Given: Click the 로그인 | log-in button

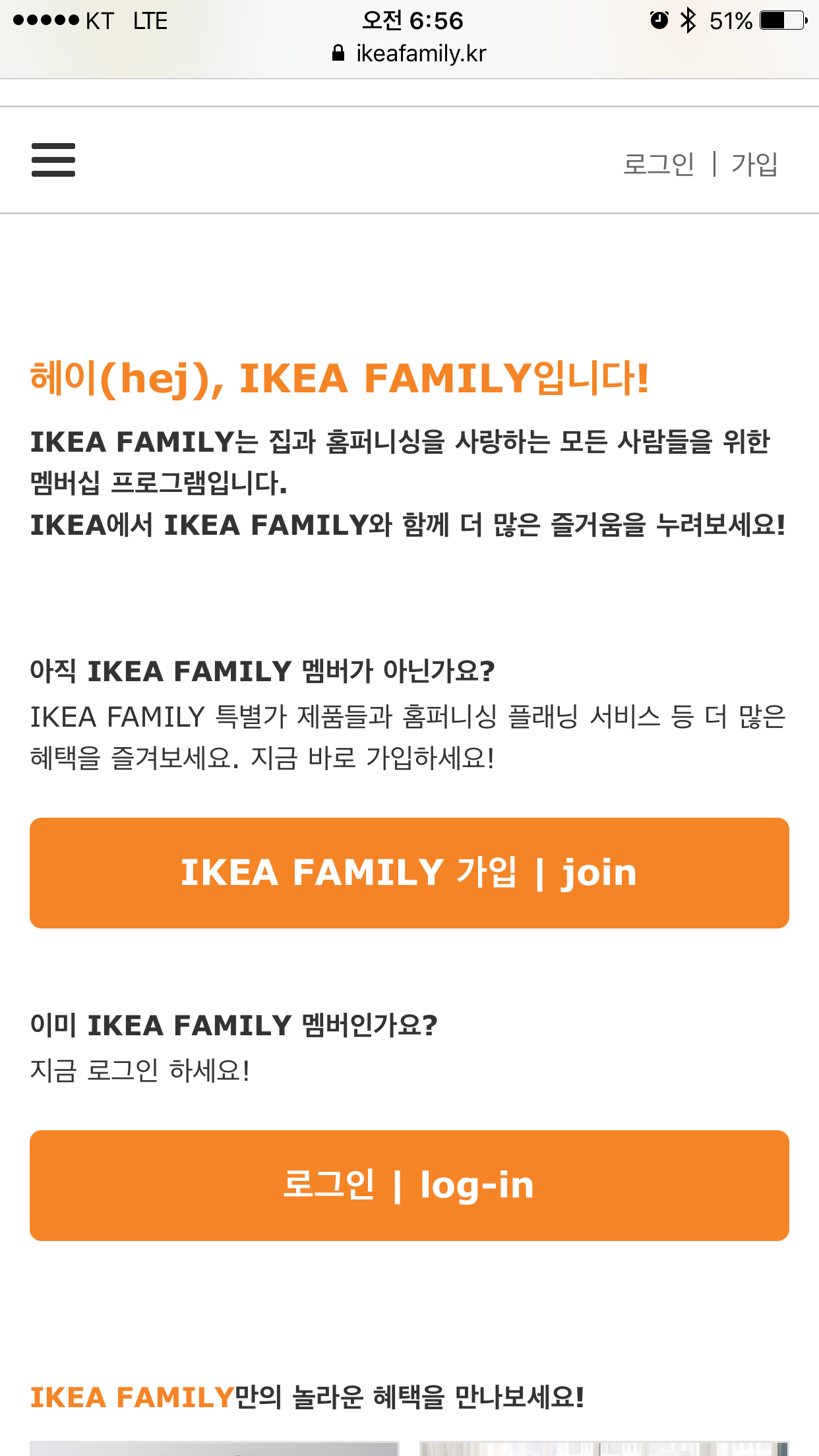Looking at the screenshot, I should click(x=409, y=1186).
